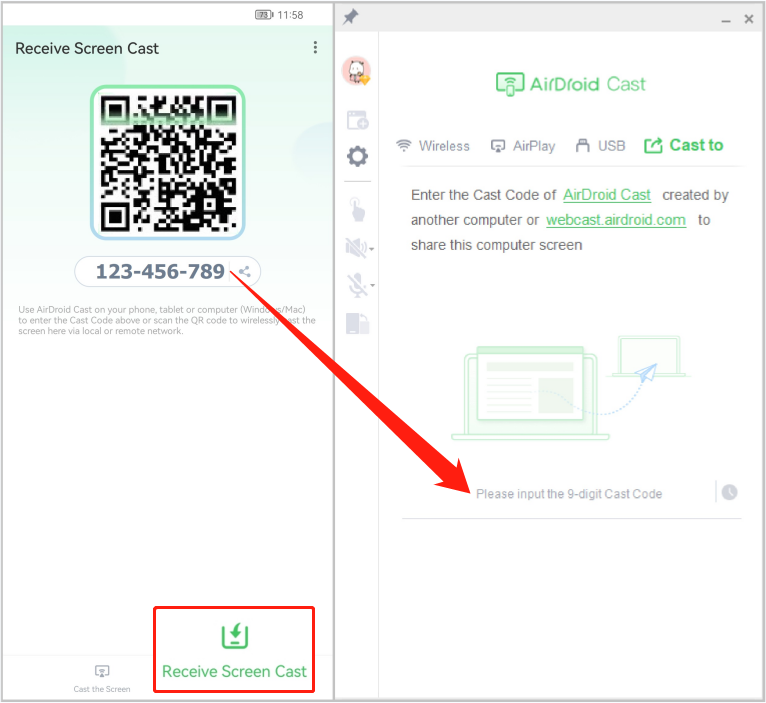Select the USB connection tab

tap(600, 146)
